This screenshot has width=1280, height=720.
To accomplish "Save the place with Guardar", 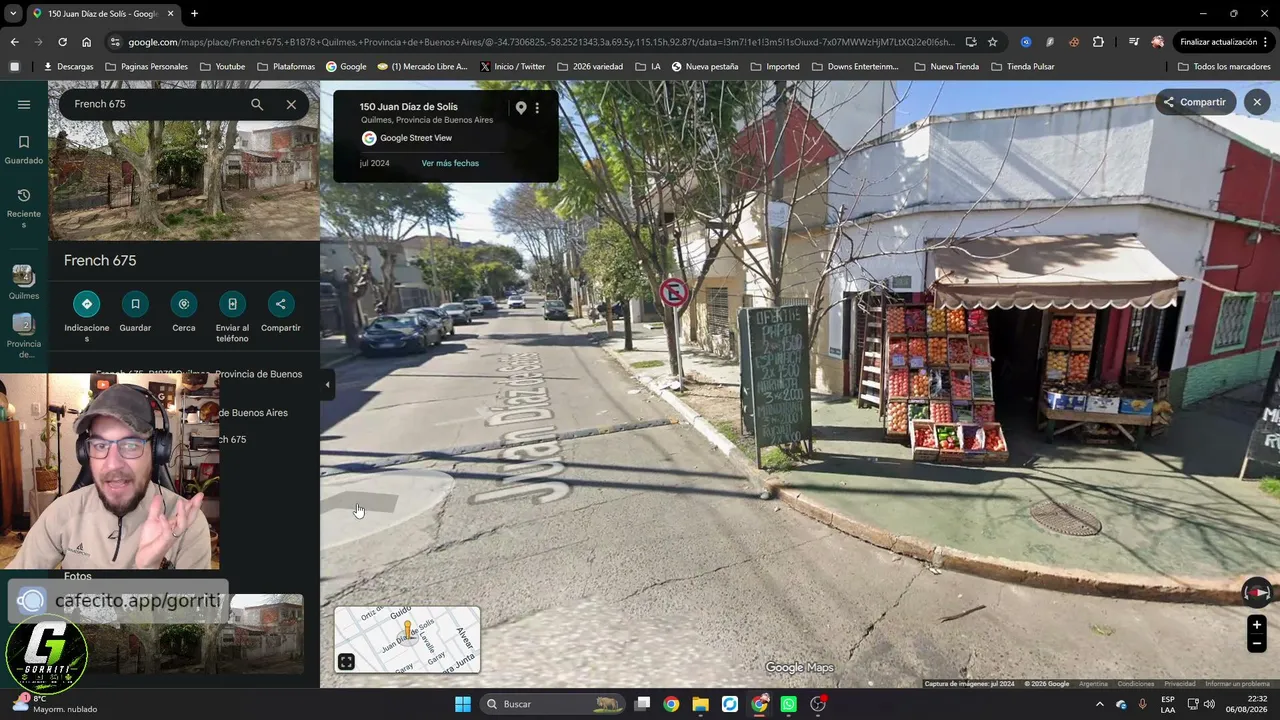I will click(x=135, y=313).
